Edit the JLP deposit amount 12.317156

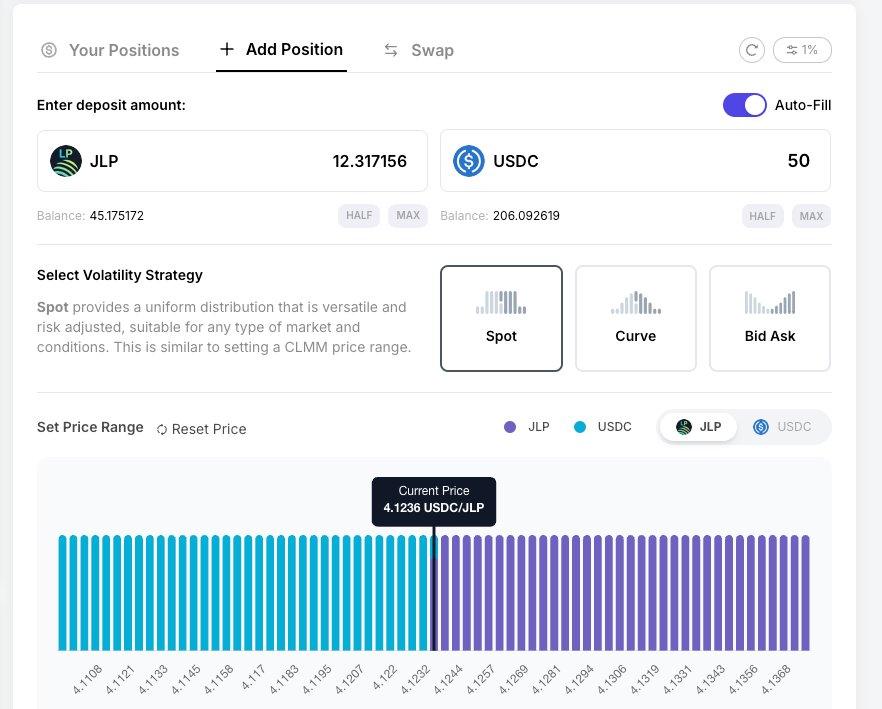click(370, 161)
